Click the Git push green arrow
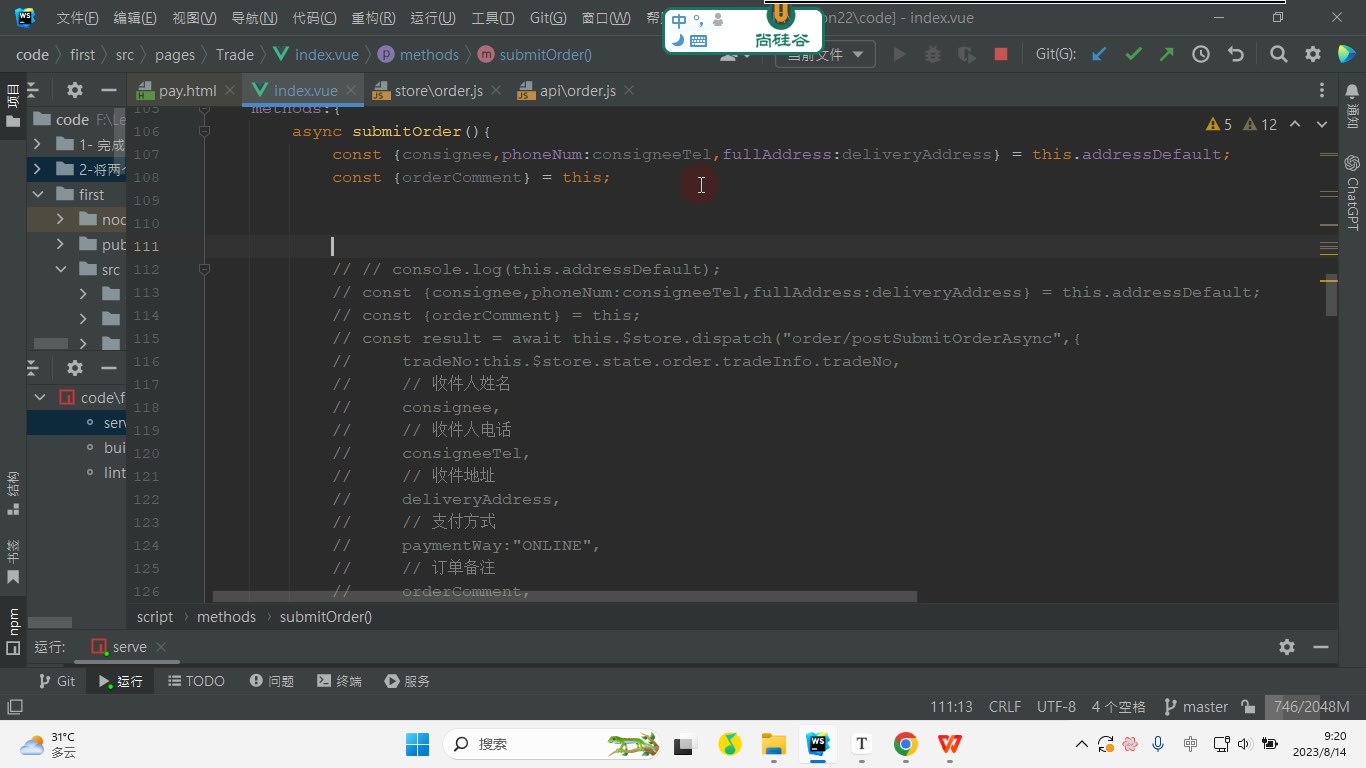Screen dimensions: 1366x768 coord(1167,55)
